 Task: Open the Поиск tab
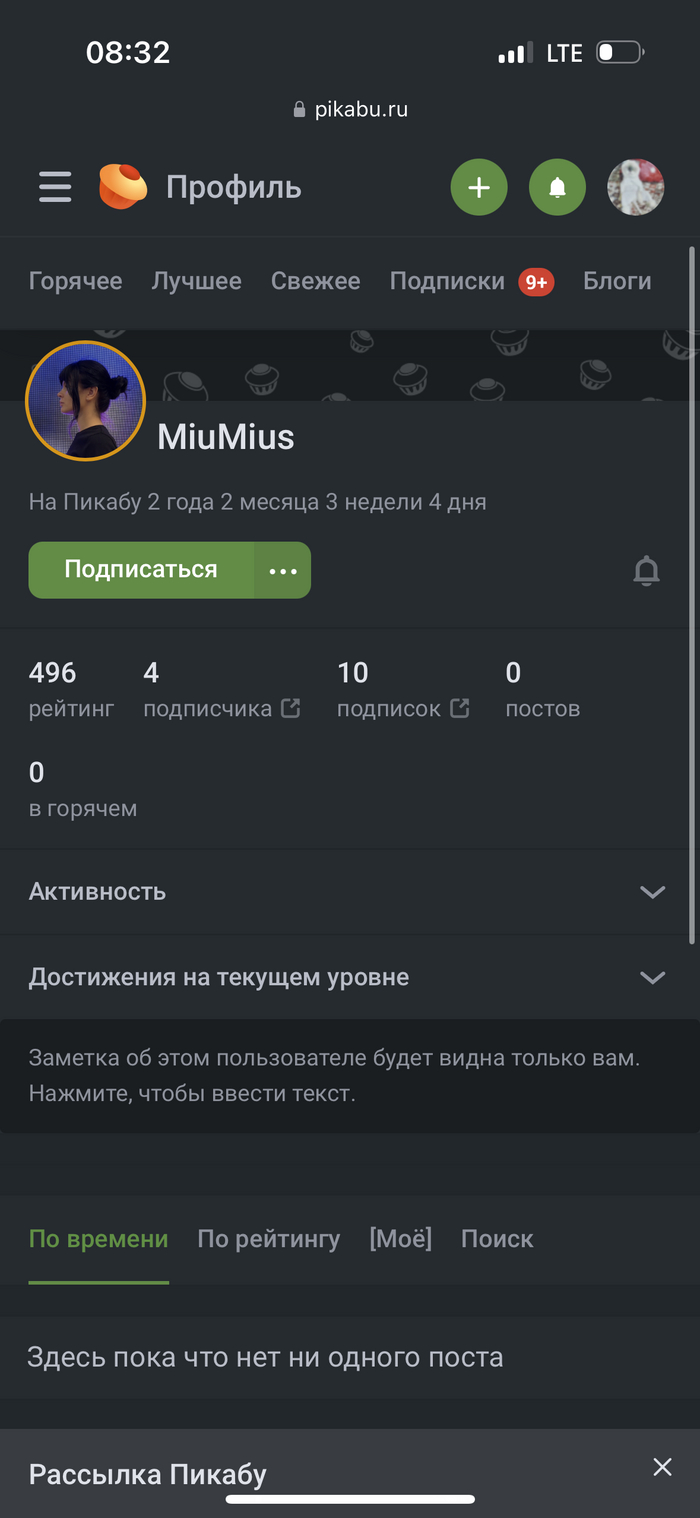tap(497, 1239)
